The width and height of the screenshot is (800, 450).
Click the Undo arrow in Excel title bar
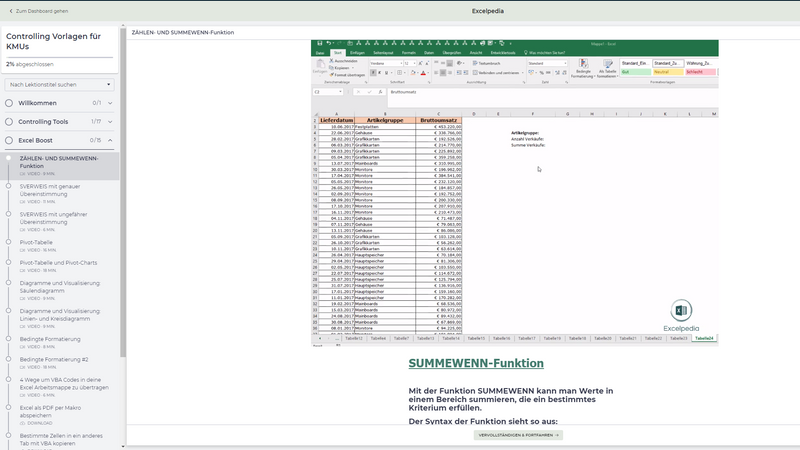point(329,43)
